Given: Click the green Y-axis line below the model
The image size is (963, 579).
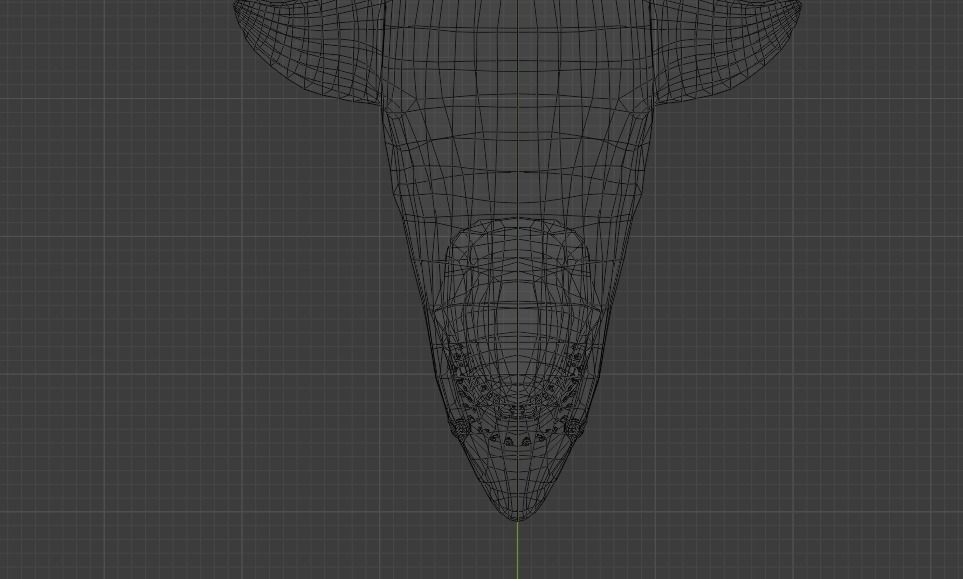Looking at the screenshot, I should click(x=517, y=550).
